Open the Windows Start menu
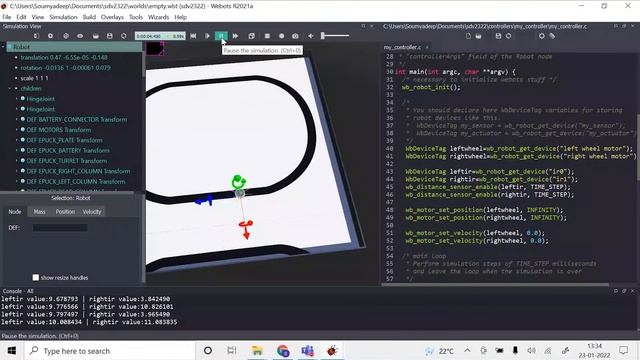 [x=11, y=351]
